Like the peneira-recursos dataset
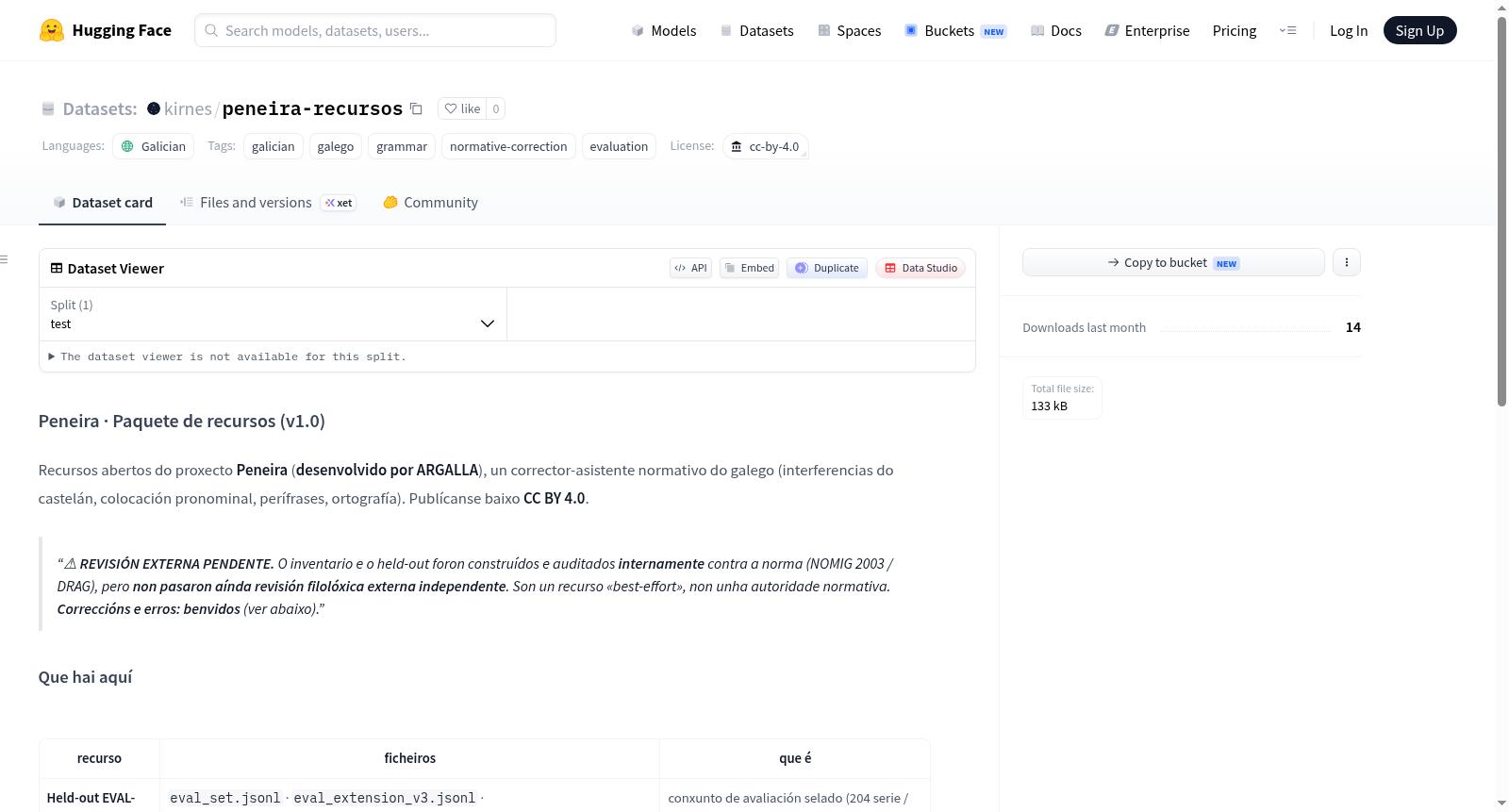Viewport: 1509px width, 812px height. pos(462,108)
